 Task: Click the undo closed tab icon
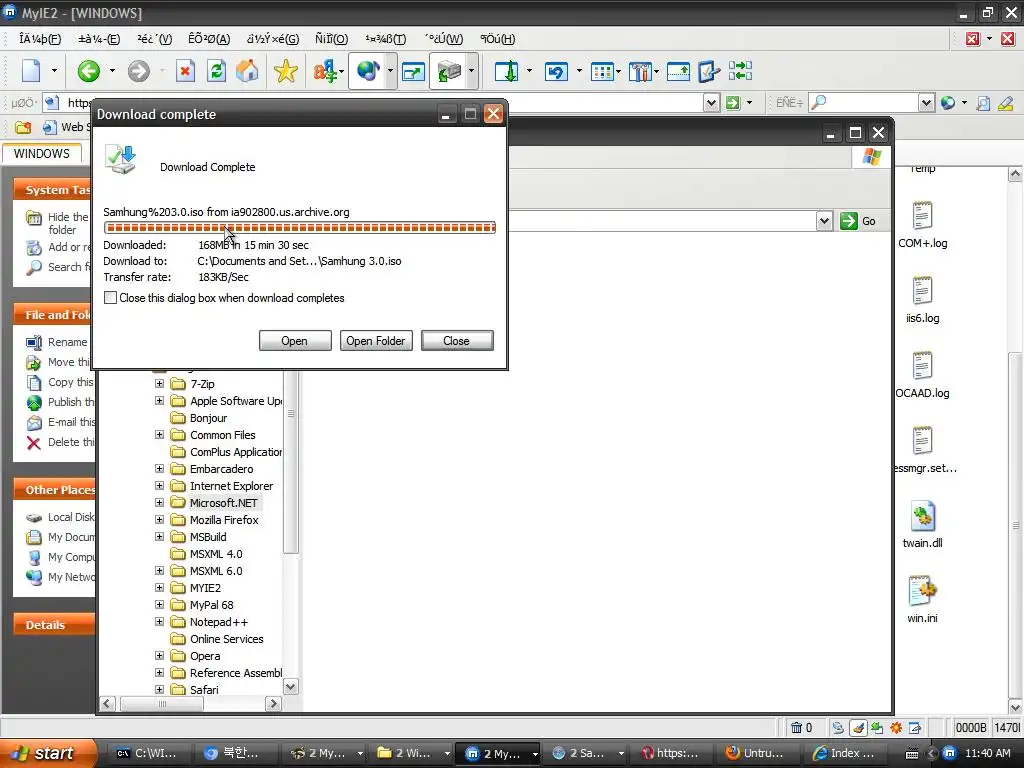[556, 71]
